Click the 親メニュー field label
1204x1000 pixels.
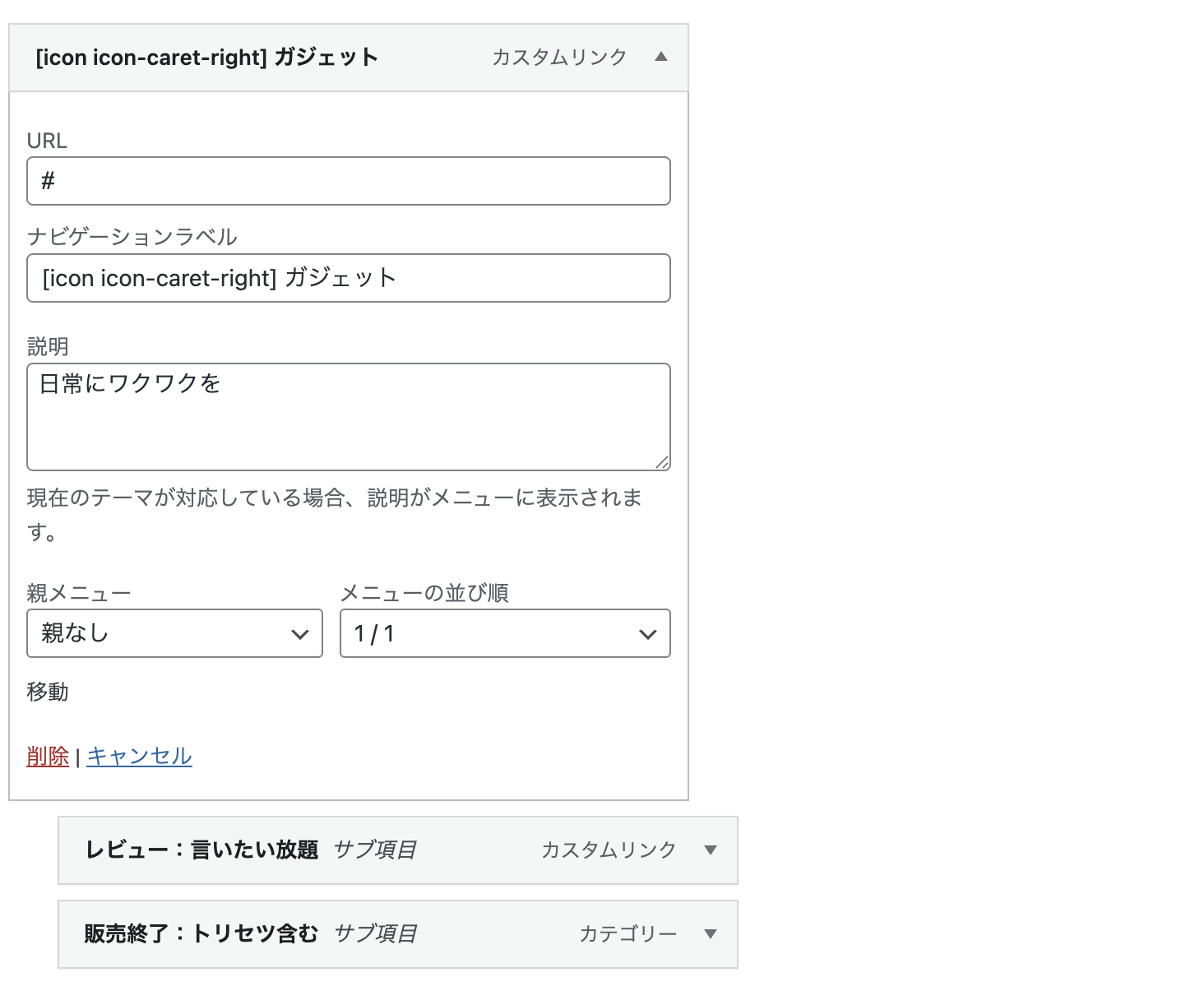[x=79, y=593]
